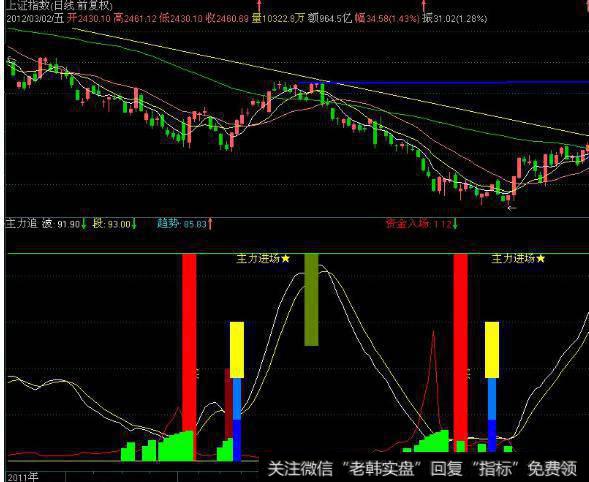The height and width of the screenshot is (482, 589).
Task: Click the 趋势 indicator value label
Action: 182,224
